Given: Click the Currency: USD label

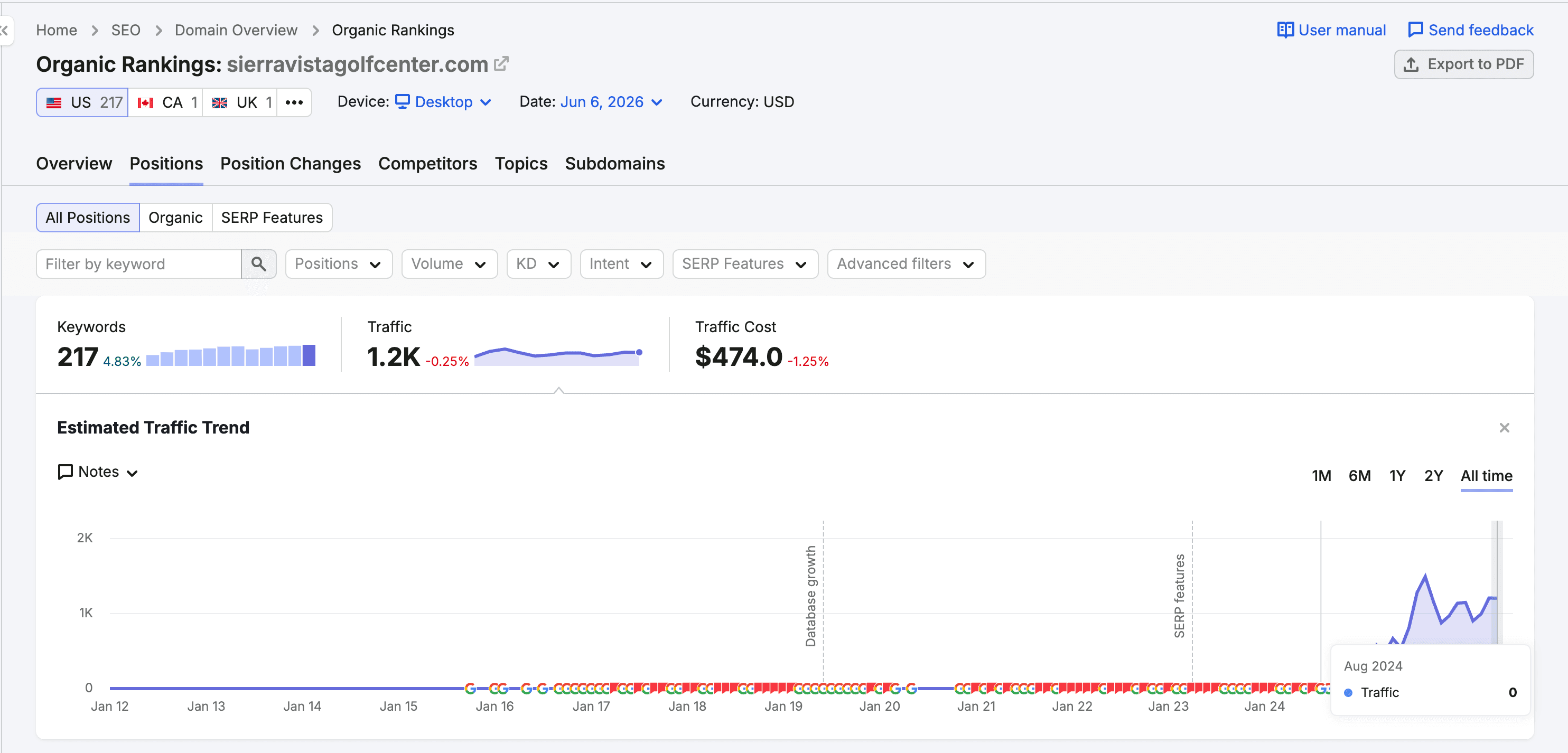Looking at the screenshot, I should pos(742,102).
